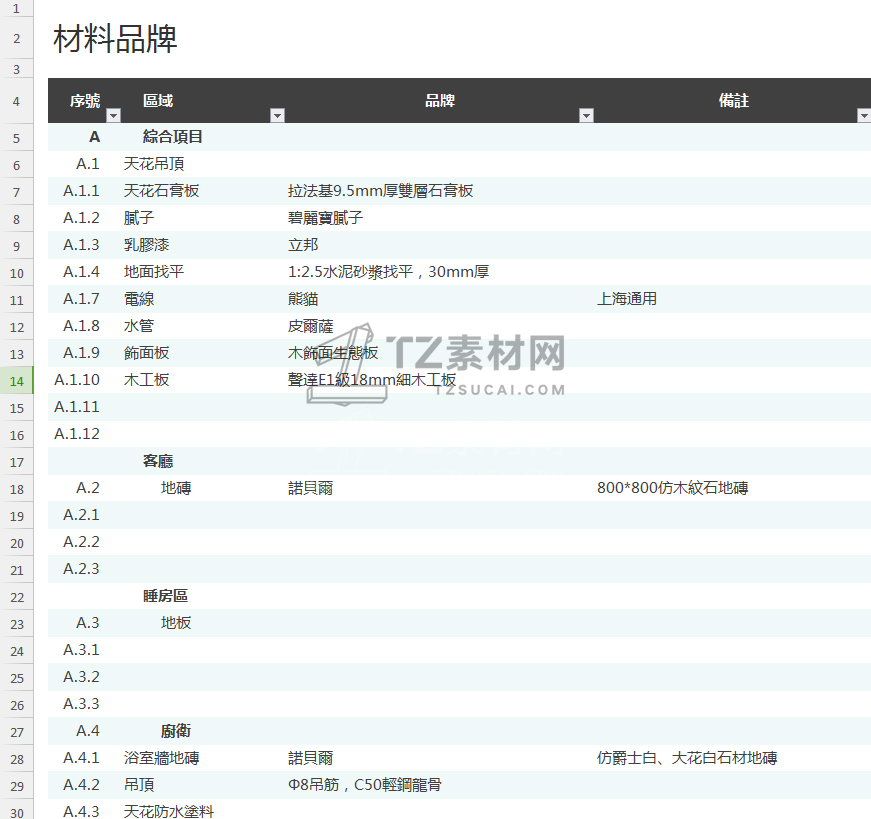
Task: Open the 序號 column filter dropdown
Action: pyautogui.click(x=113, y=116)
